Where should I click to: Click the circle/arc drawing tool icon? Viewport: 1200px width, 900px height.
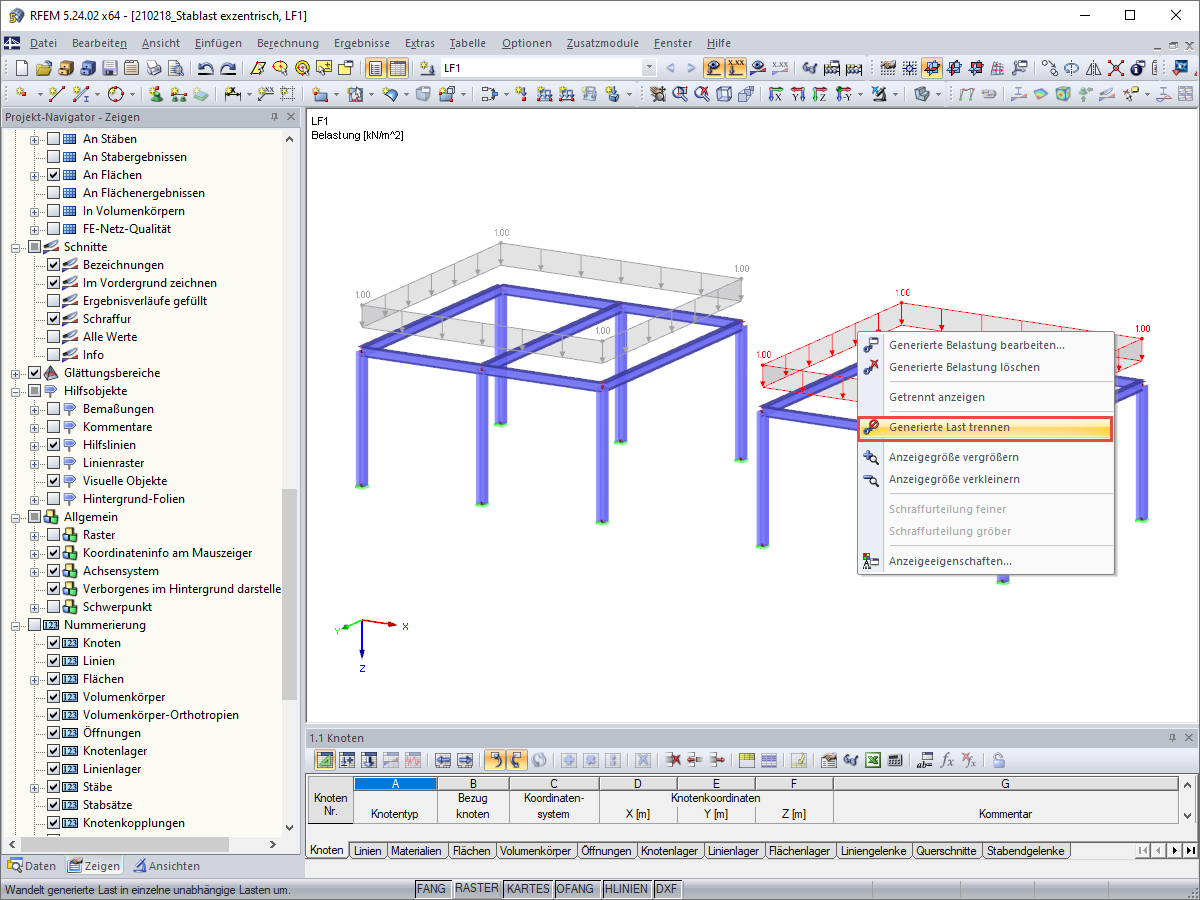click(x=115, y=94)
